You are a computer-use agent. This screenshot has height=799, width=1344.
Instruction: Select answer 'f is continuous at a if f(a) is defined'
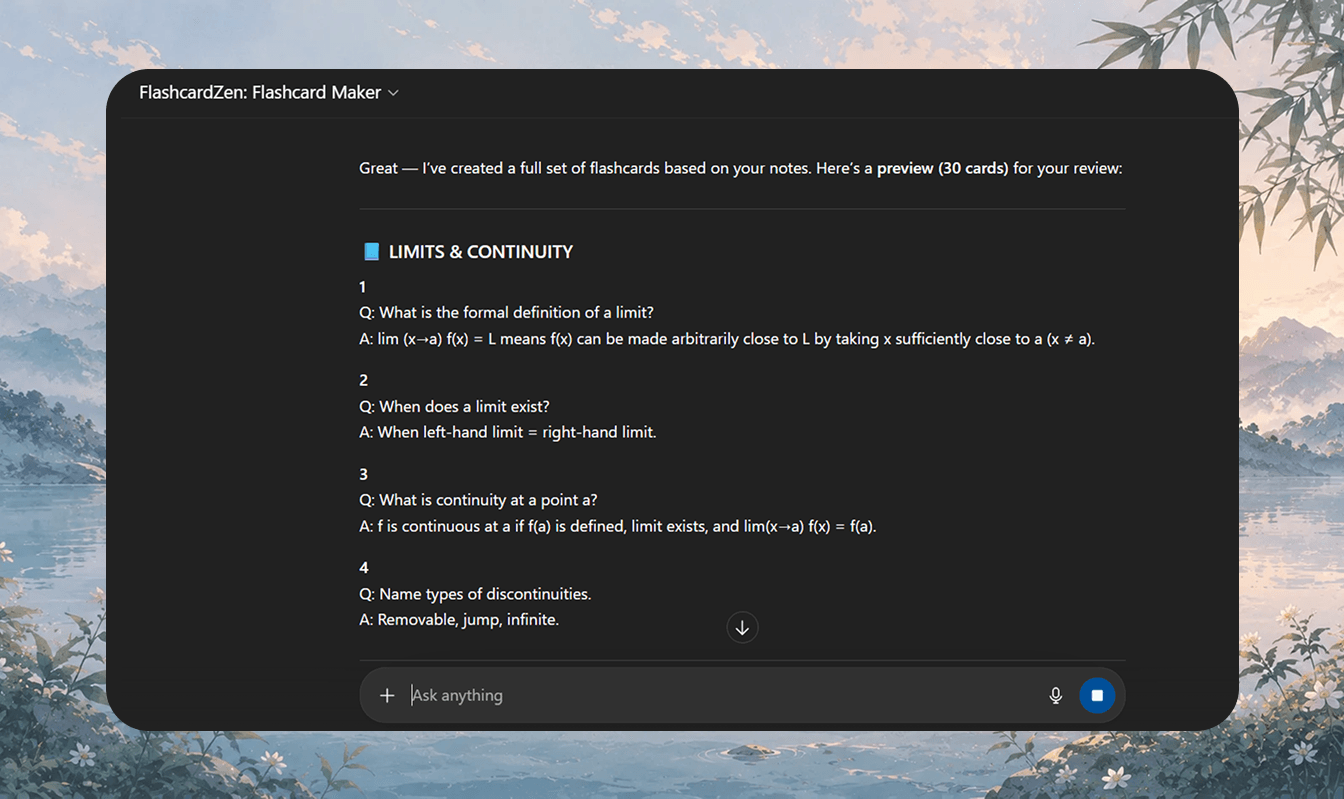618,526
